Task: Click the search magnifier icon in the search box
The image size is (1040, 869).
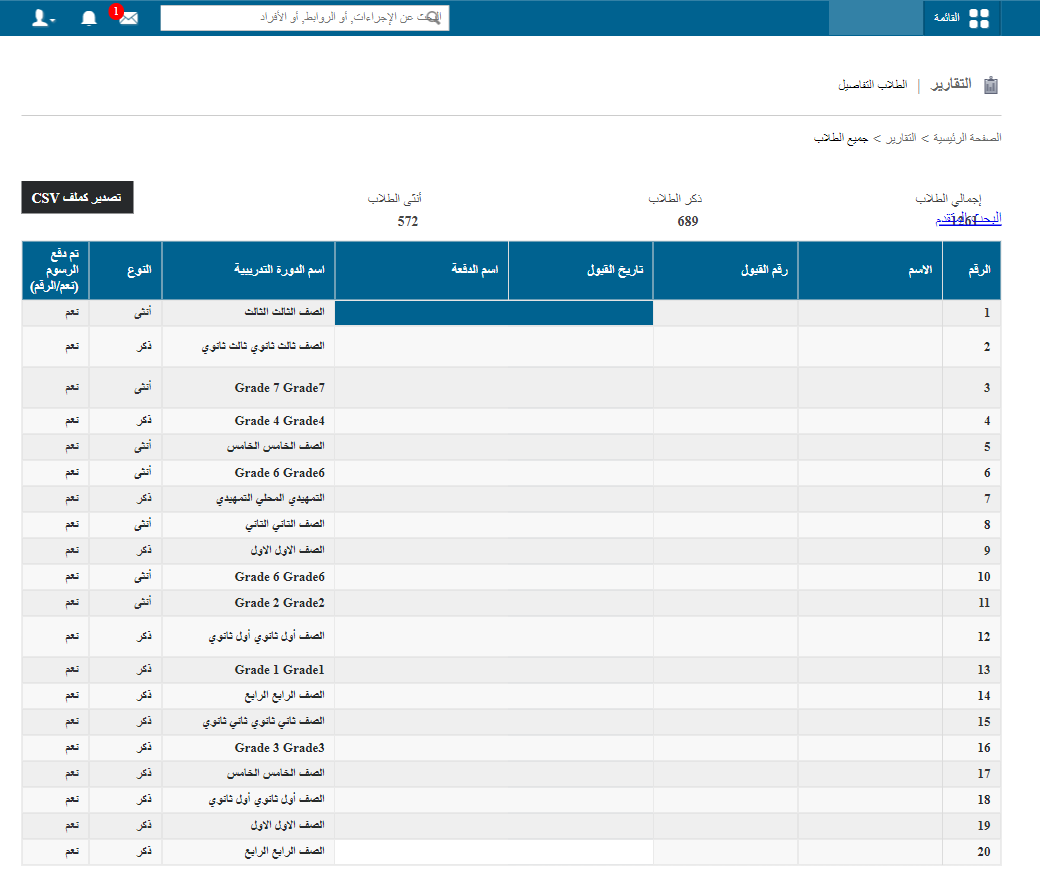Action: point(433,18)
